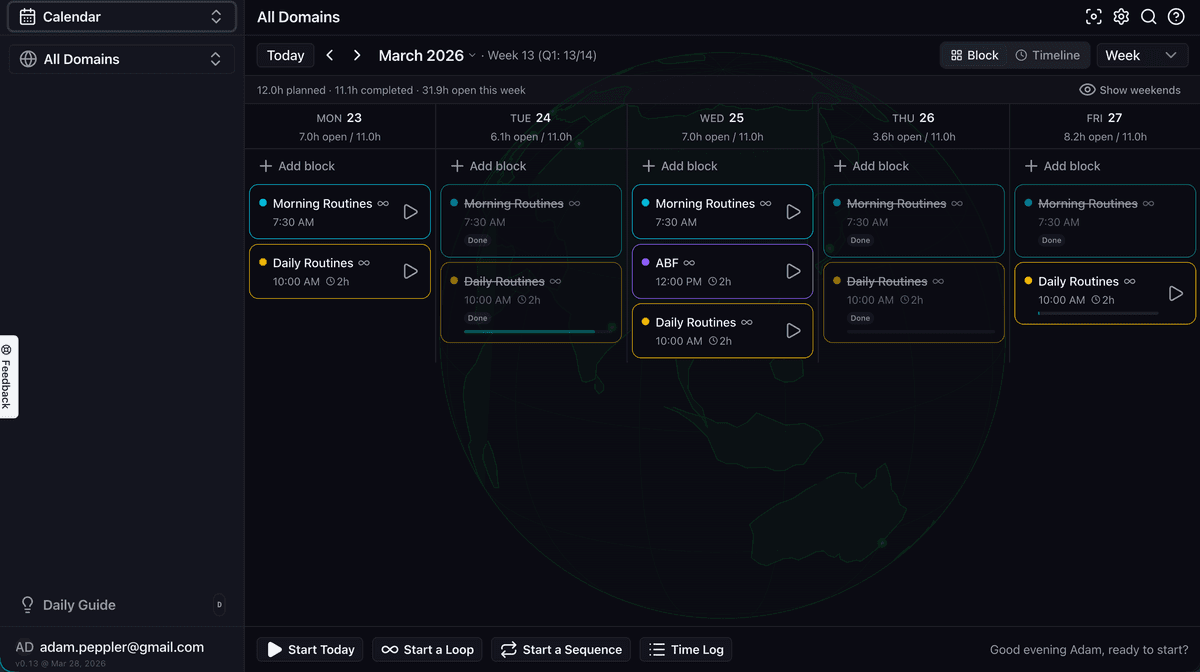Screen dimensions: 1200x672
Task: Play the ABF block on Wednesday
Action: 793,271
